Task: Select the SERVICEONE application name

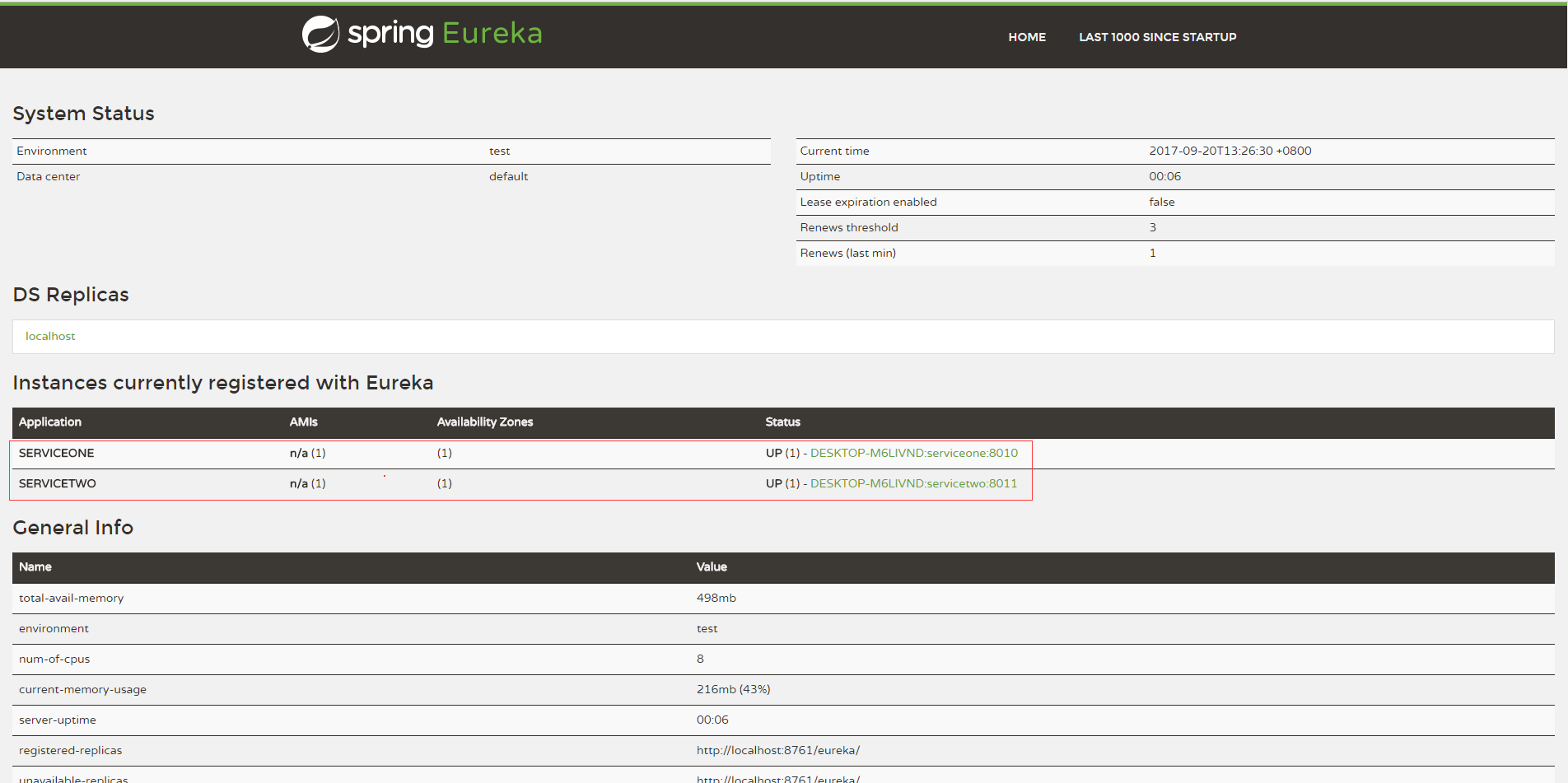Action: [x=57, y=453]
